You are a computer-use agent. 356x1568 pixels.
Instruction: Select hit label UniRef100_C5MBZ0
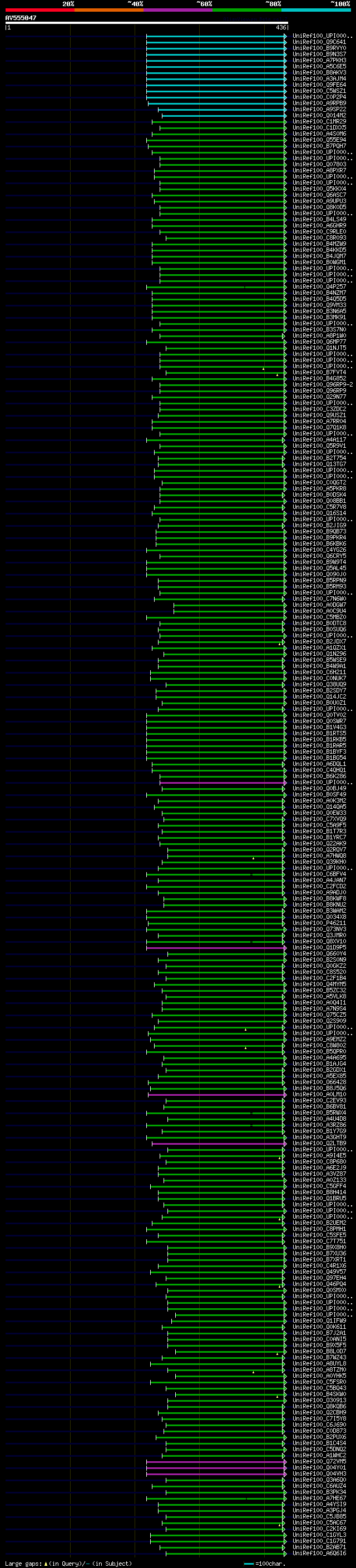[319, 617]
